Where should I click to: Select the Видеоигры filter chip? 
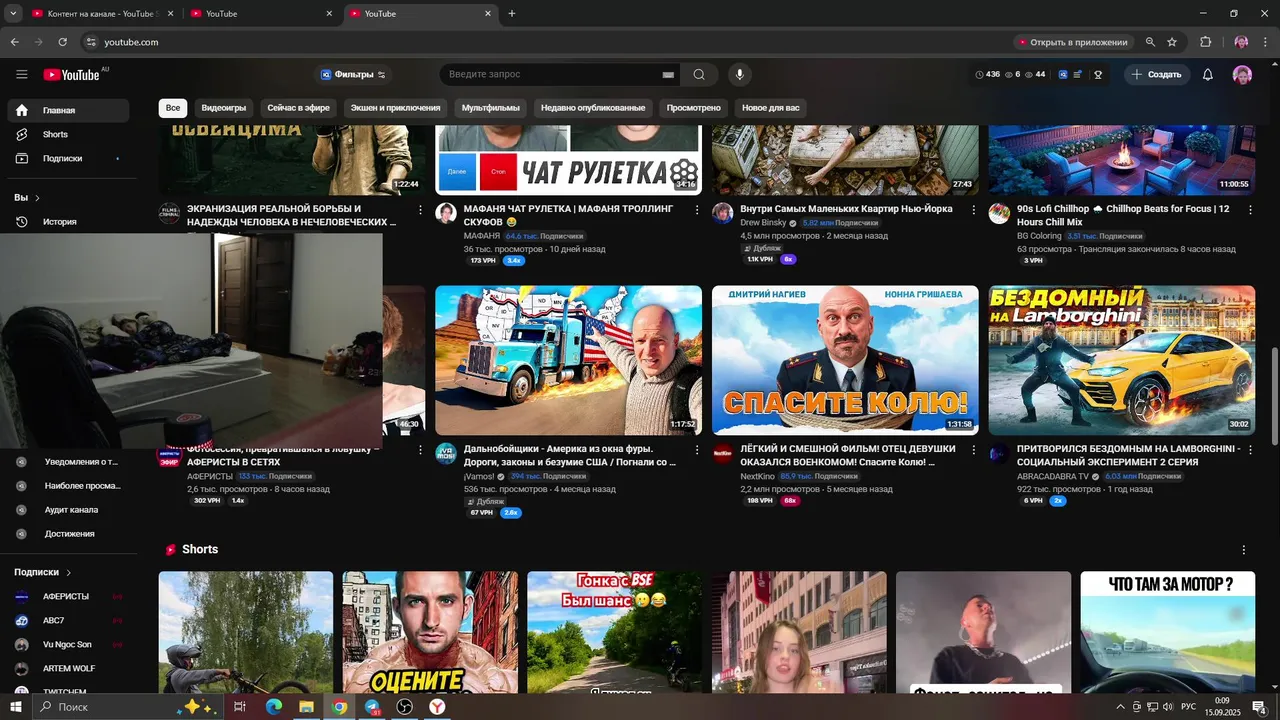pos(224,108)
